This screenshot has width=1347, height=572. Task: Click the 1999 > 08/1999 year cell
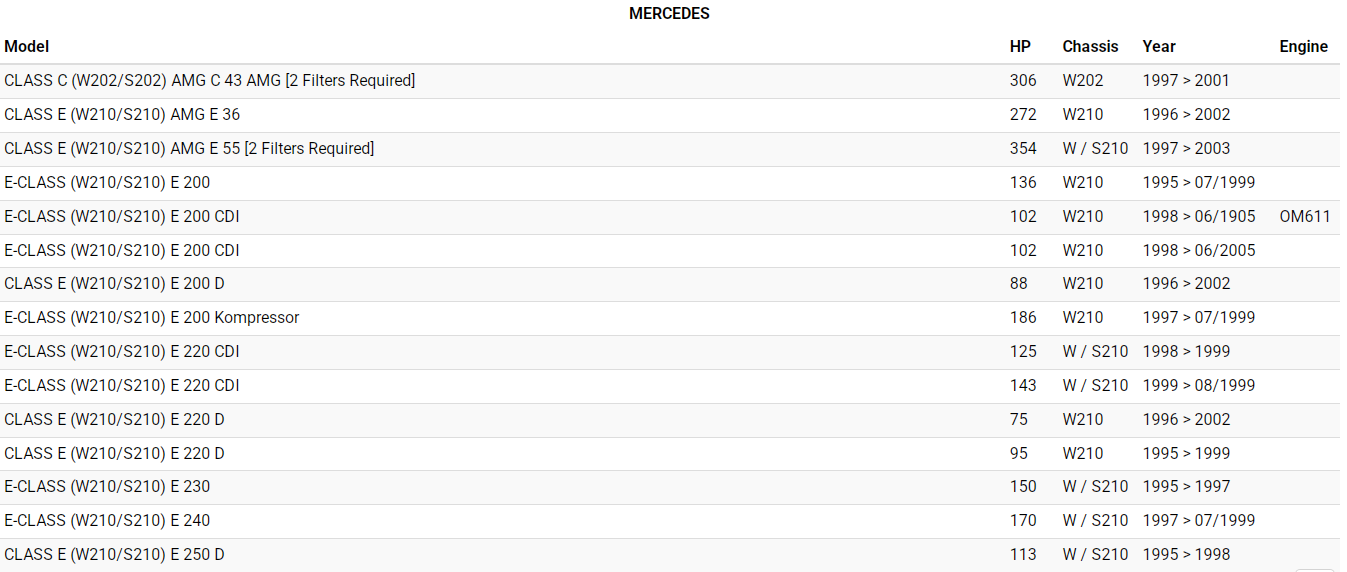pos(1199,385)
